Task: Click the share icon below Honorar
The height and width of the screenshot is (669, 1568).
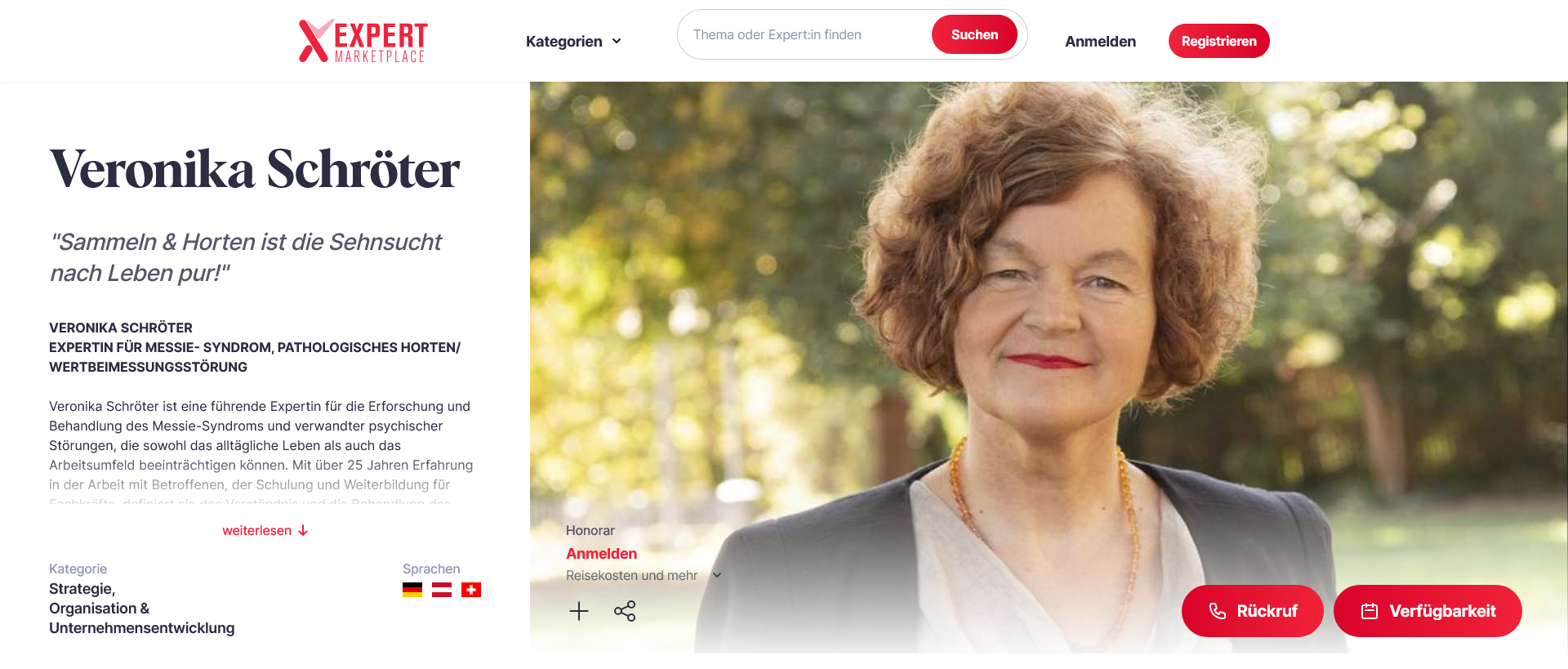Action: [x=625, y=611]
